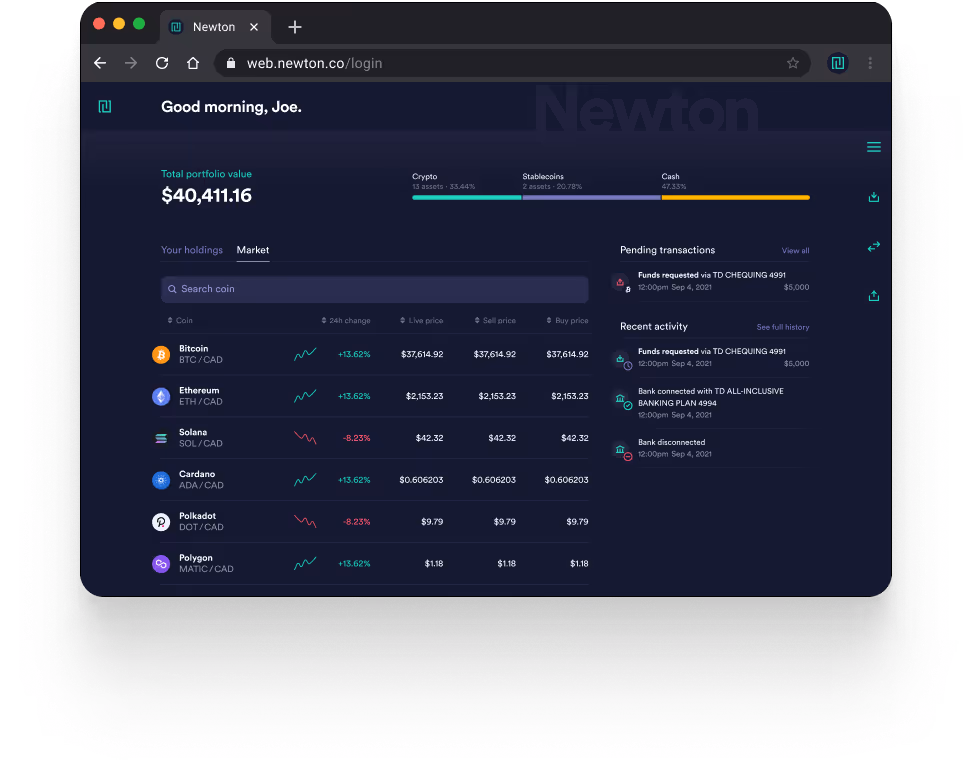This screenshot has width=972, height=777.
Task: Sort the table by Coin column
Action: click(x=180, y=321)
